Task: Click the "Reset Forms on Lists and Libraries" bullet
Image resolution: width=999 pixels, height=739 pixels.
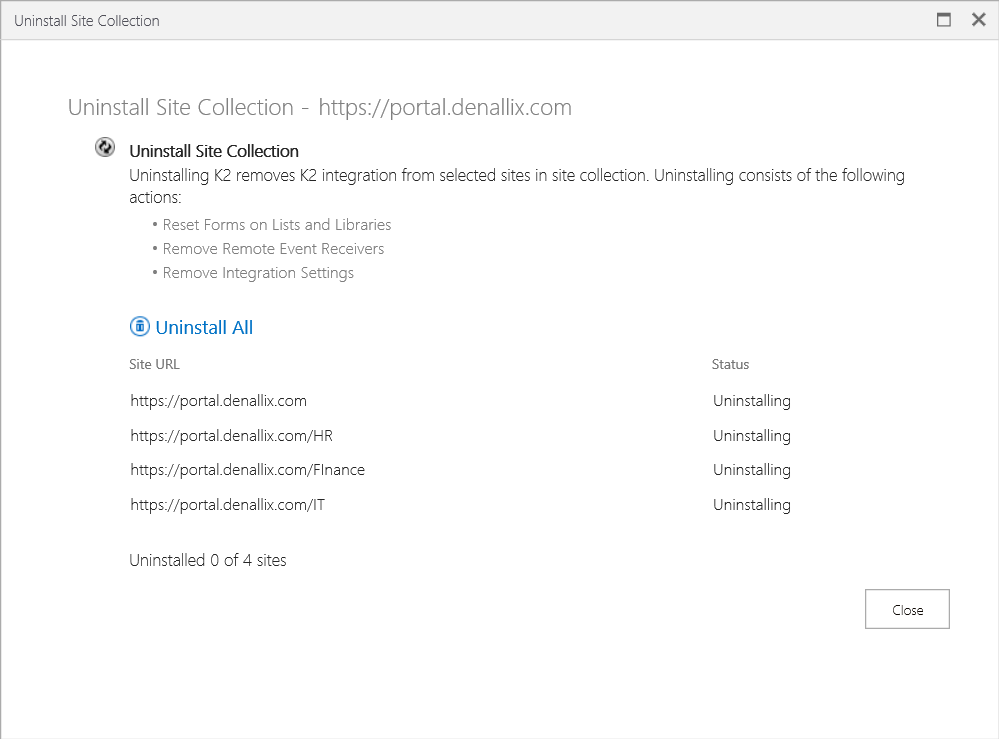Action: (276, 225)
